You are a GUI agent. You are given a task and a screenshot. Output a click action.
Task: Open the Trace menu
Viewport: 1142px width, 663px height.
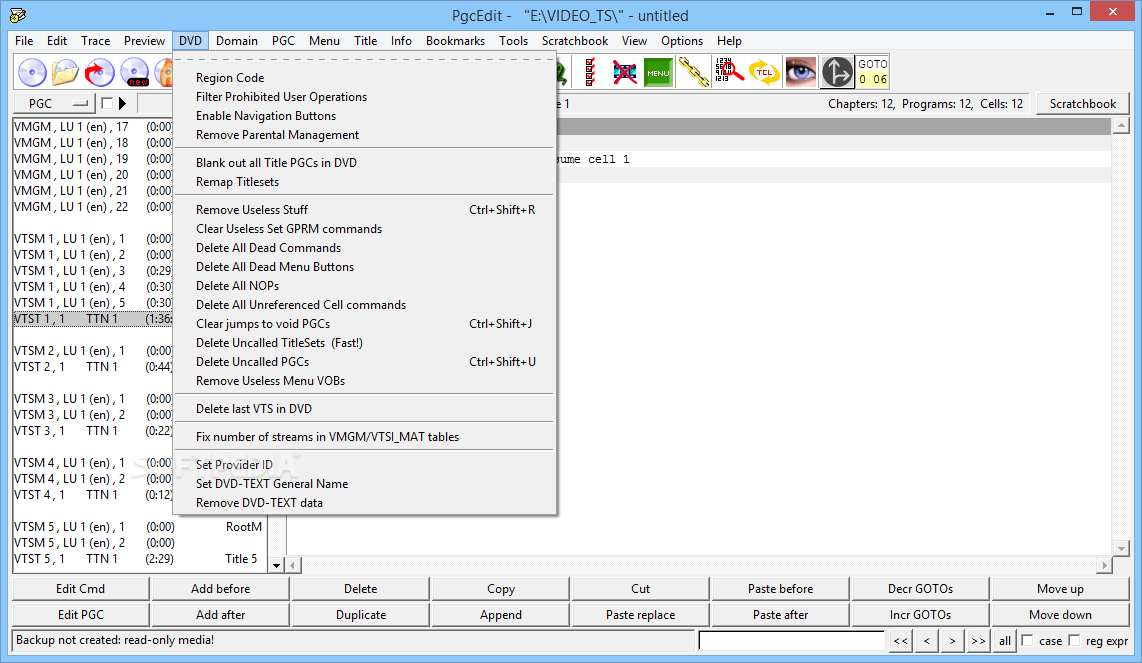pos(95,41)
